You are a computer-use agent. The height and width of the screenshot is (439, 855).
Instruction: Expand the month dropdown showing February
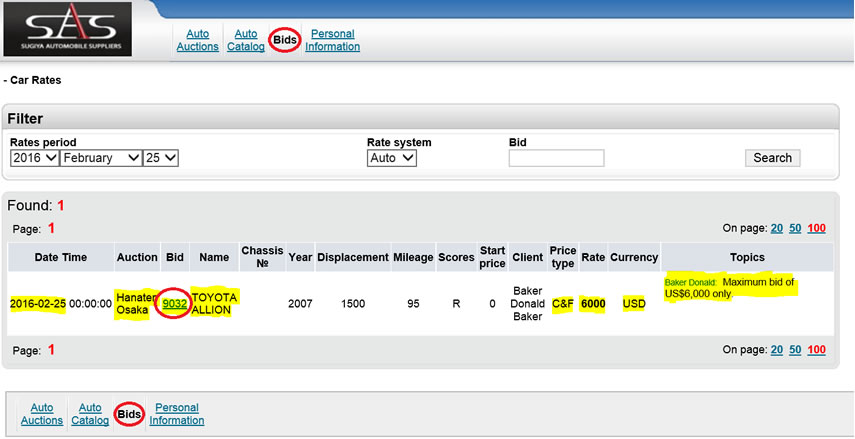point(101,158)
